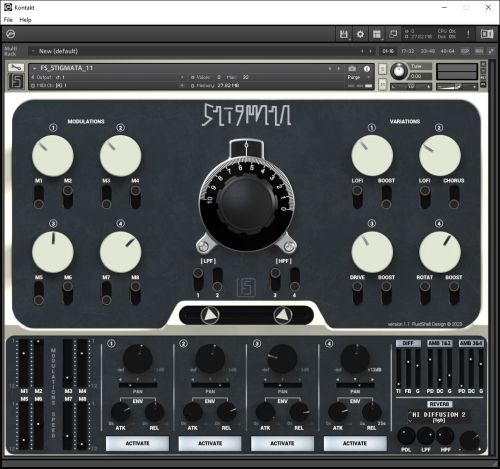Toggle the M2 modulation switch
This screenshot has width=500, height=469.
[x=68, y=197]
